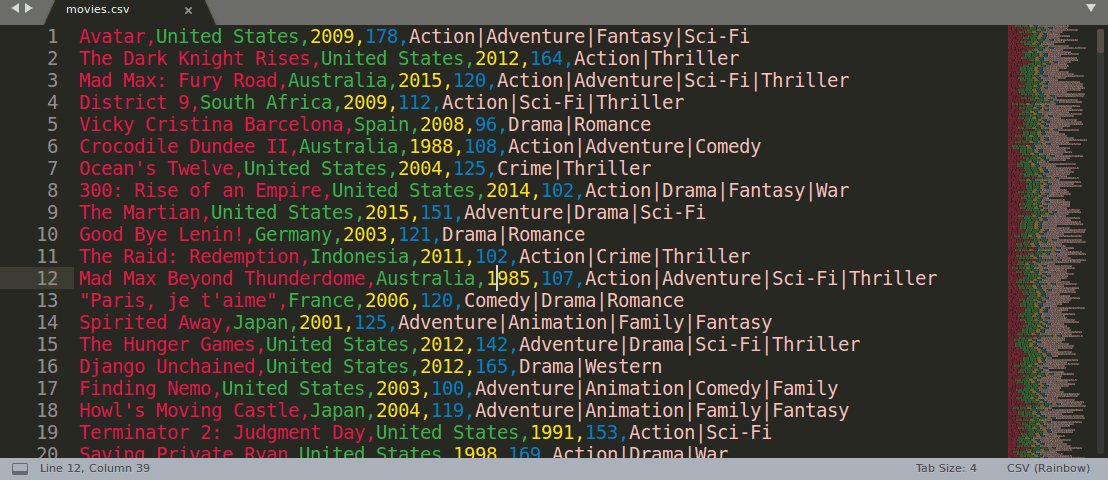Click 'Spain' country value

(382, 124)
